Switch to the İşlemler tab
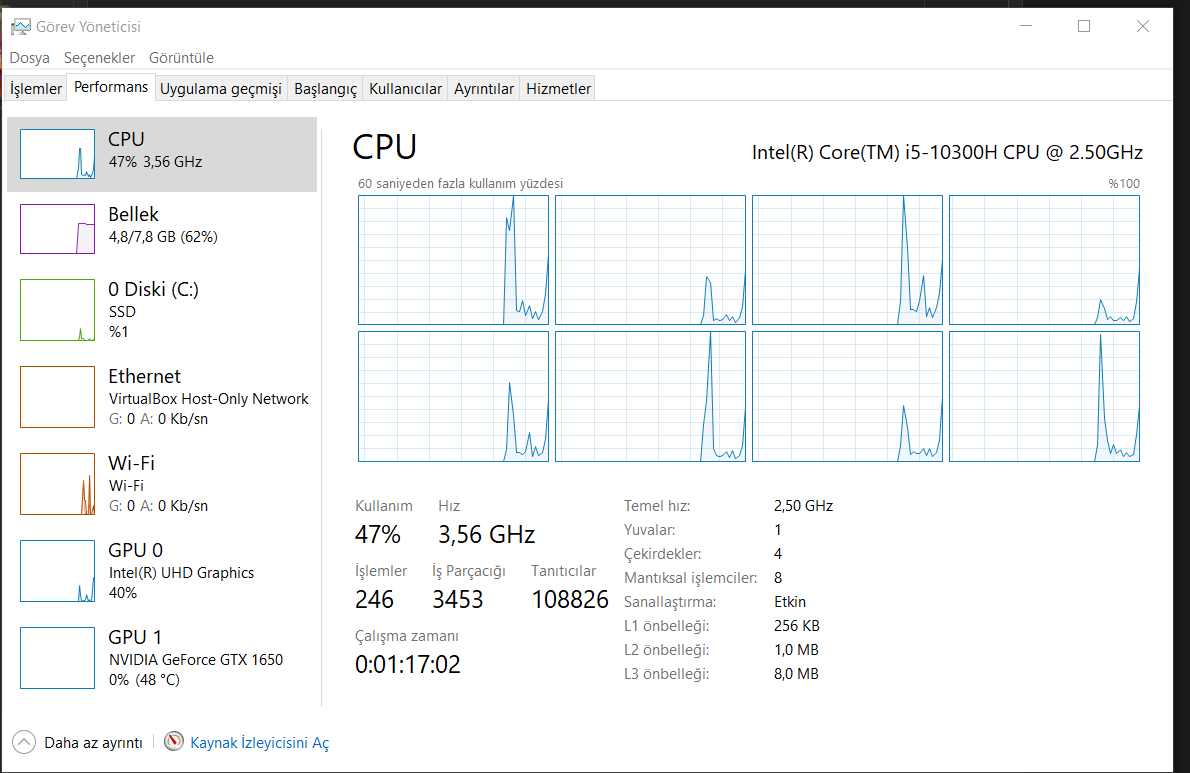Screen dimensions: 1190x773 click(x=36, y=89)
